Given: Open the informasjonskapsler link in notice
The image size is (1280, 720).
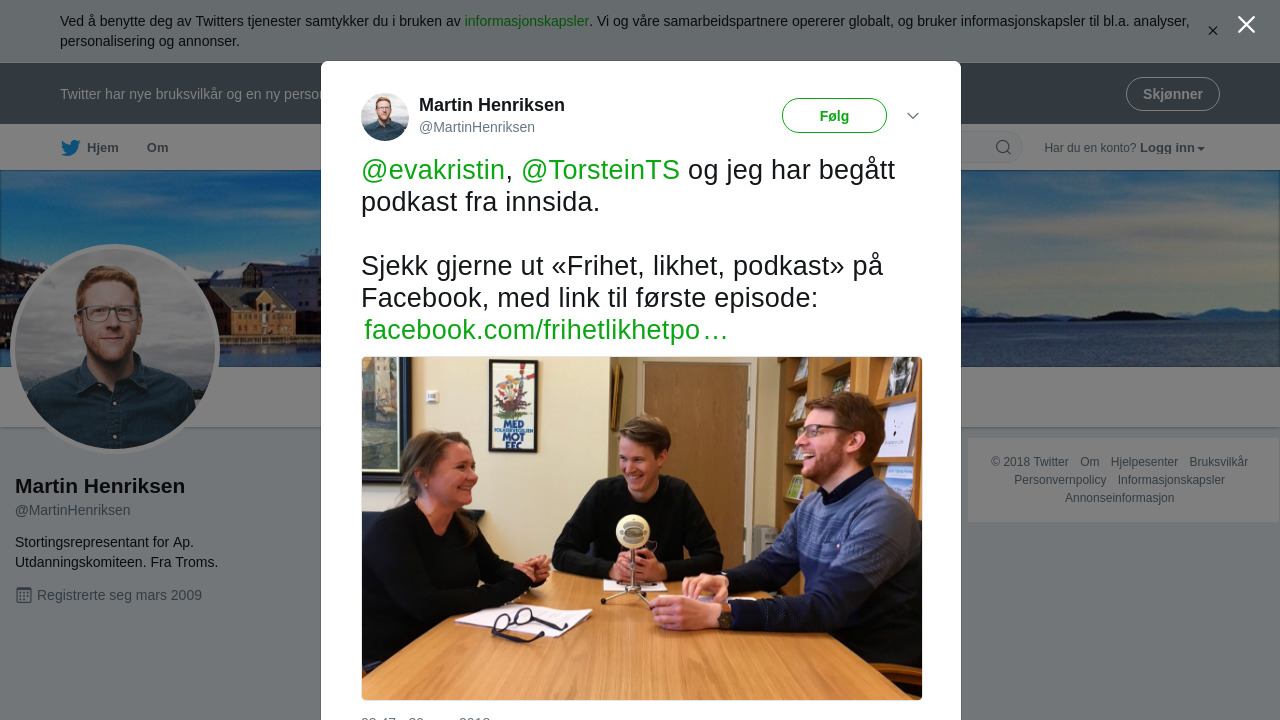Looking at the screenshot, I should point(527,21).
